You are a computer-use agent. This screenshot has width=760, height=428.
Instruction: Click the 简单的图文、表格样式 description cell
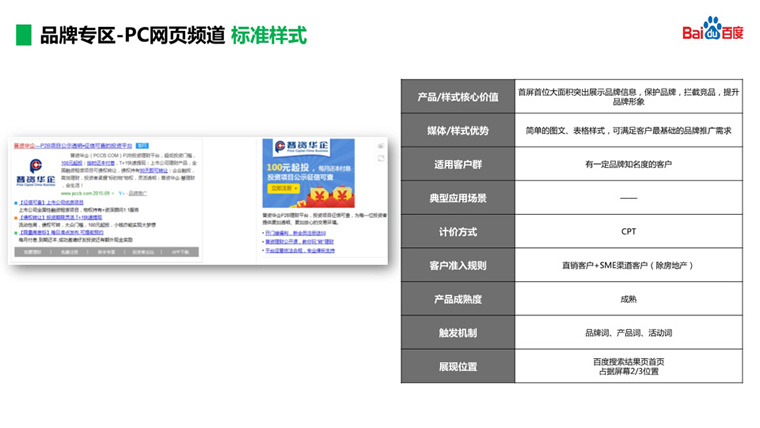click(629, 130)
